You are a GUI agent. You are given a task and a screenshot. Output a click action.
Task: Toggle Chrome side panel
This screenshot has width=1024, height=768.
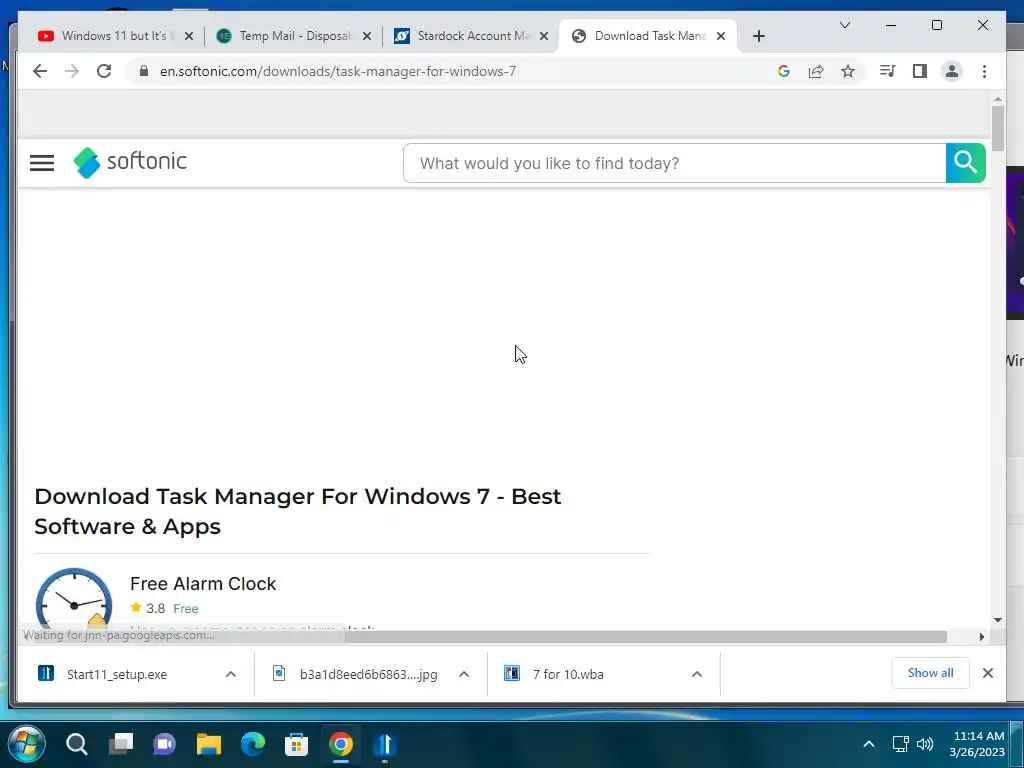coord(920,71)
